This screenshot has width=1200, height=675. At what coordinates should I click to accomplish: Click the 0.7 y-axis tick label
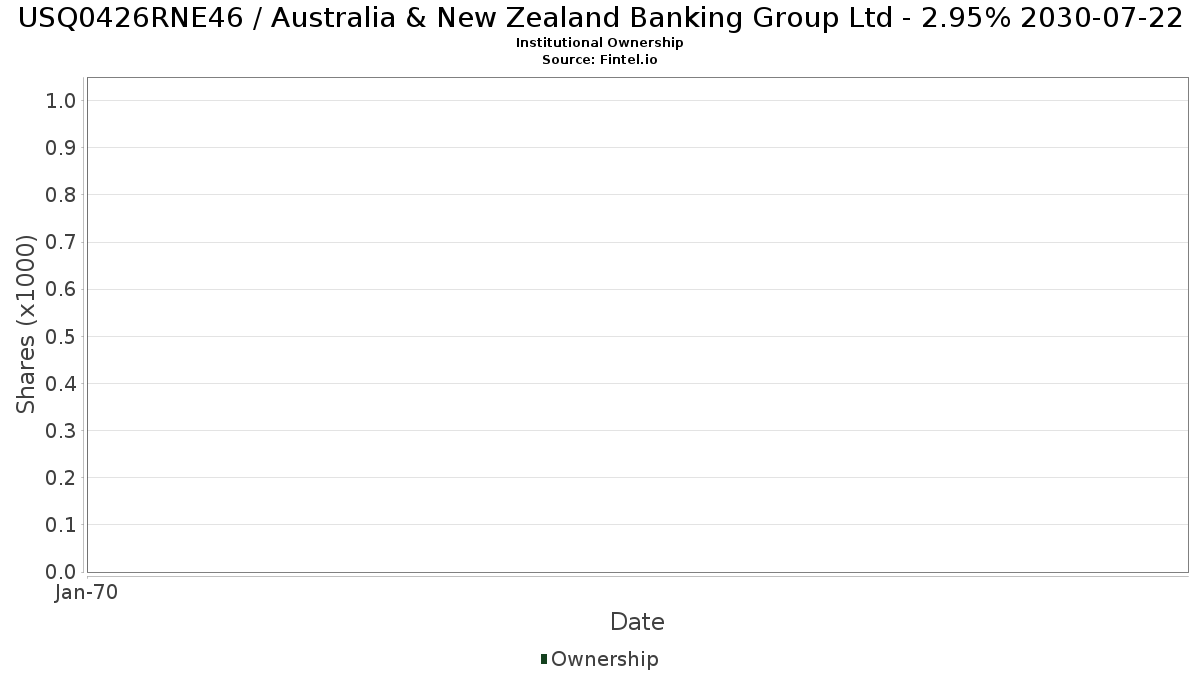pyautogui.click(x=61, y=242)
